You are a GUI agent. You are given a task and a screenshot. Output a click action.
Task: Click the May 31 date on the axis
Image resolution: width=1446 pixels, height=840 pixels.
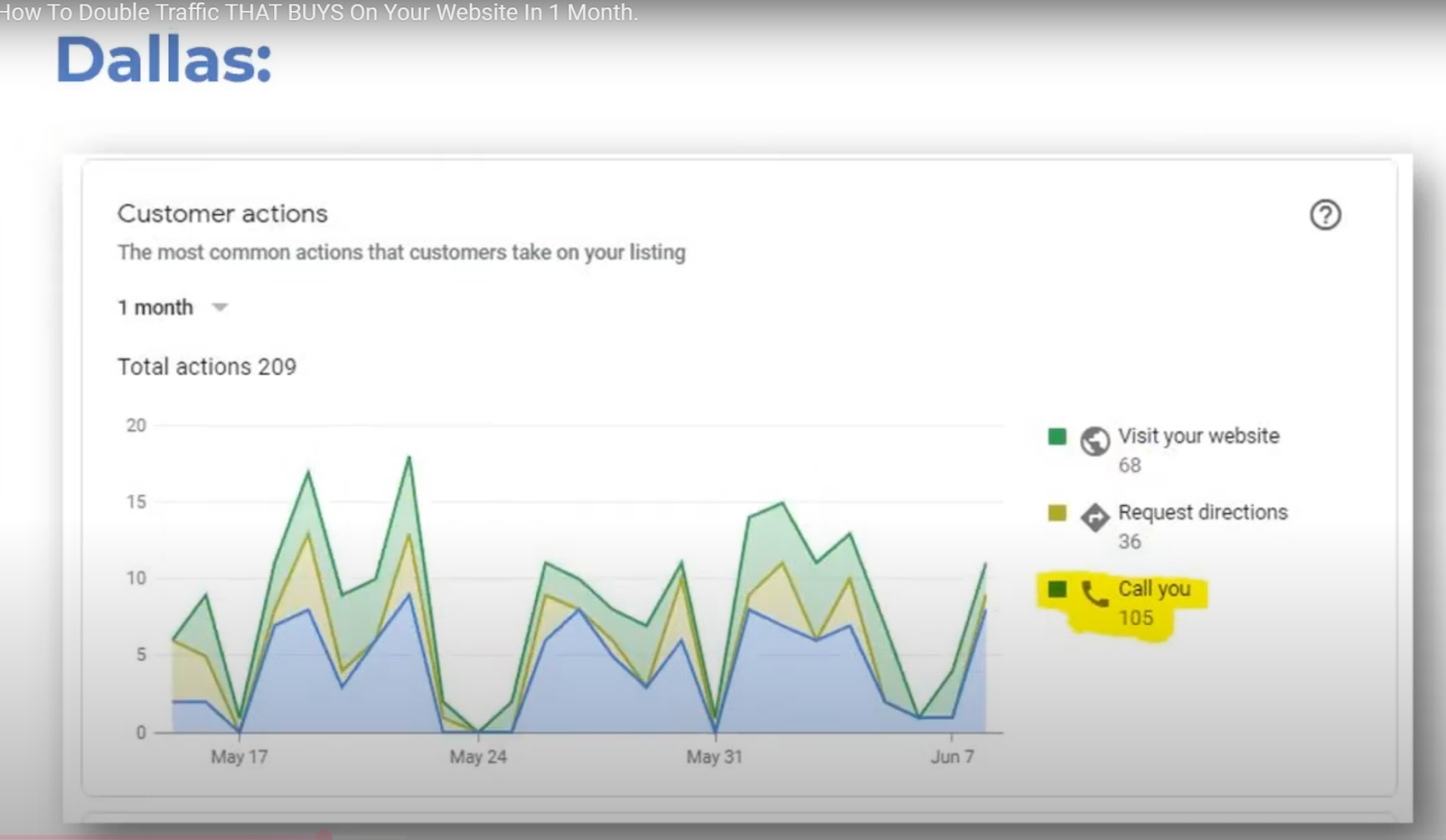(x=714, y=757)
